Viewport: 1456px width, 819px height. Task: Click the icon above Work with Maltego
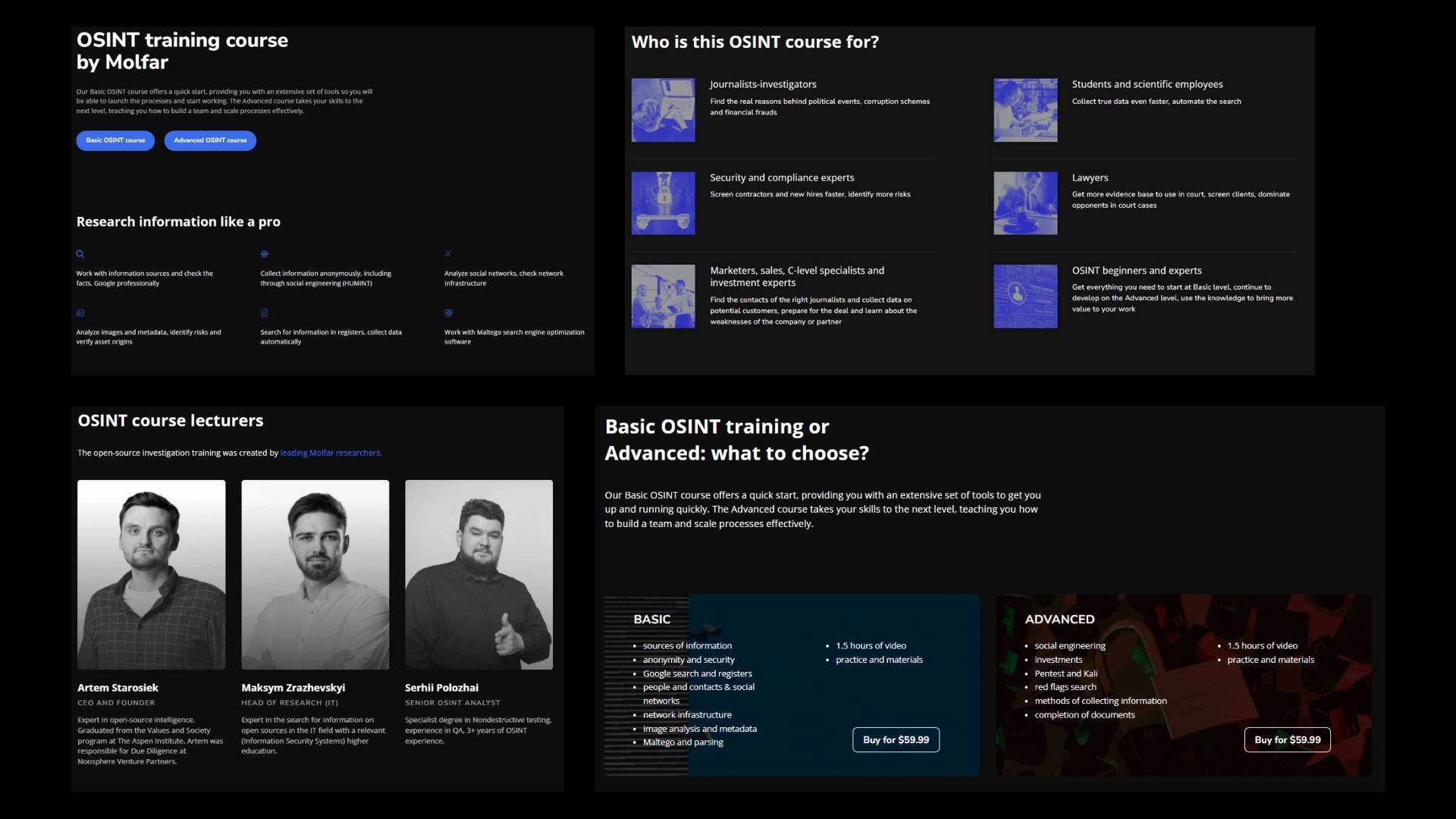pos(448,312)
